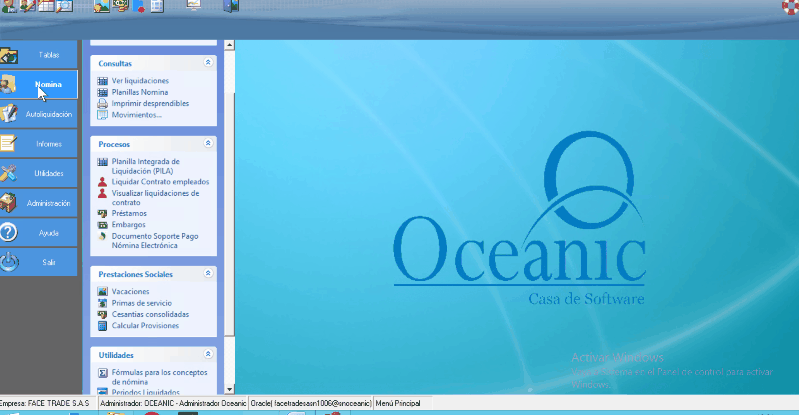
Task: Click the Ayuda help button
Action: (39, 232)
